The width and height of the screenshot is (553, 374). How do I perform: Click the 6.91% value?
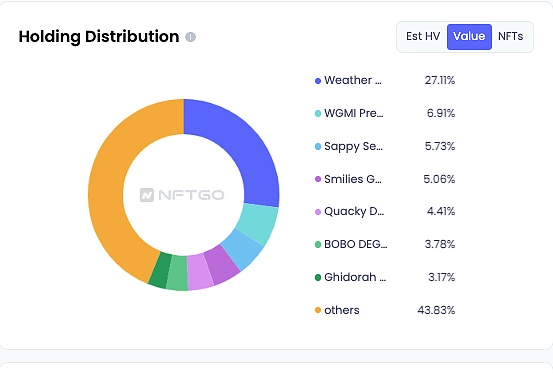coord(441,113)
